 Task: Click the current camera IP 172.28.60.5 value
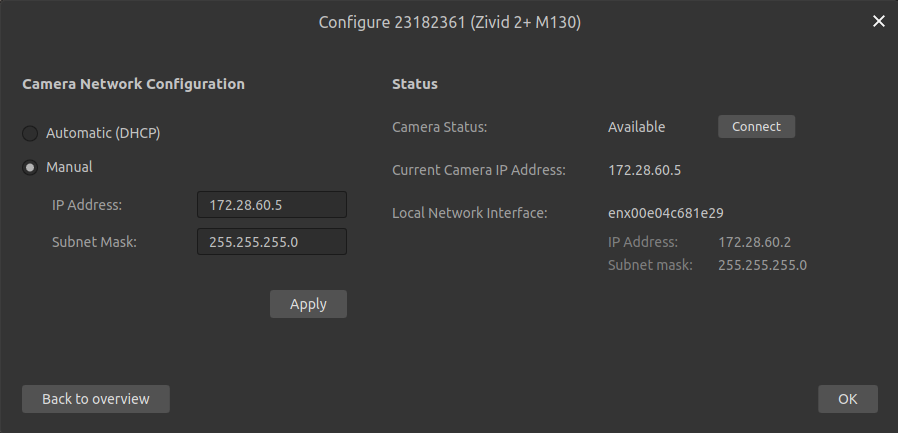(x=644, y=170)
